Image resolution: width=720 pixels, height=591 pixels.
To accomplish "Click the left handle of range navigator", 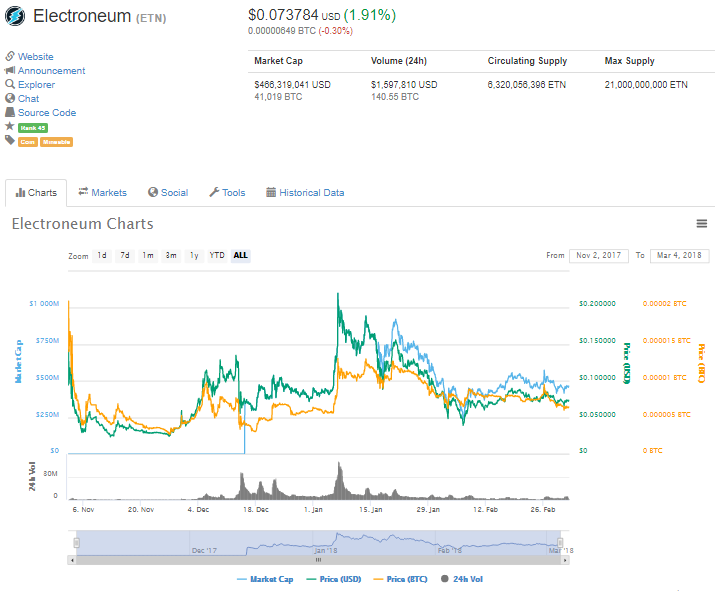I will (x=77, y=543).
